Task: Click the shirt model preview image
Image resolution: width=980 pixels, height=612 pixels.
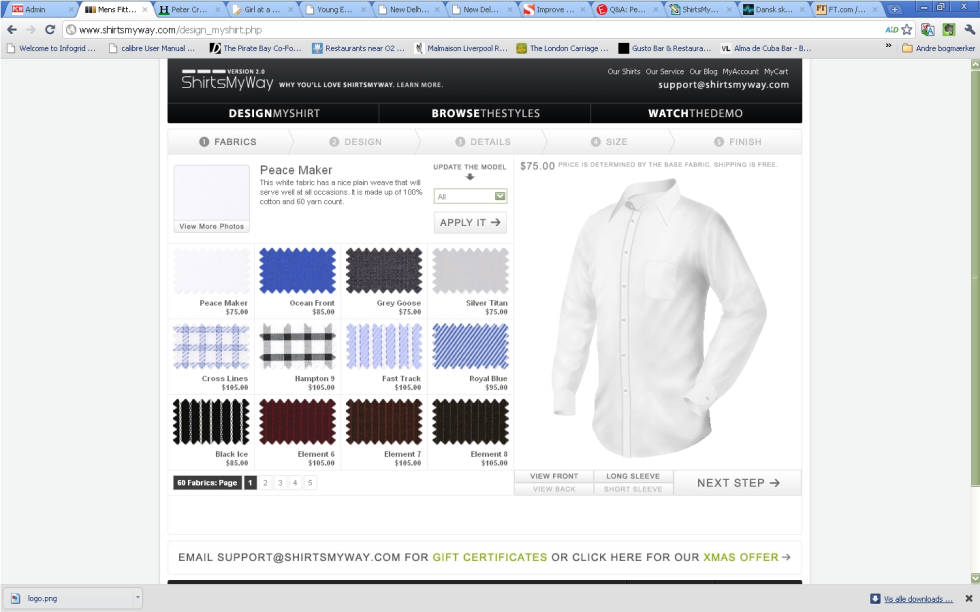Action: (659, 319)
